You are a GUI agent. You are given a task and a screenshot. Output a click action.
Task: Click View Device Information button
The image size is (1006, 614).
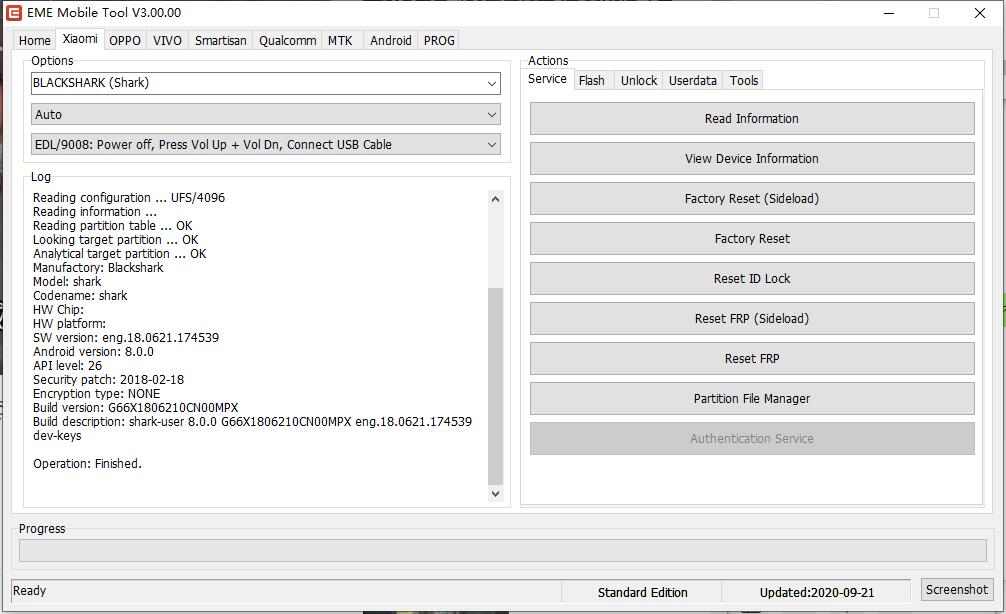pos(752,158)
